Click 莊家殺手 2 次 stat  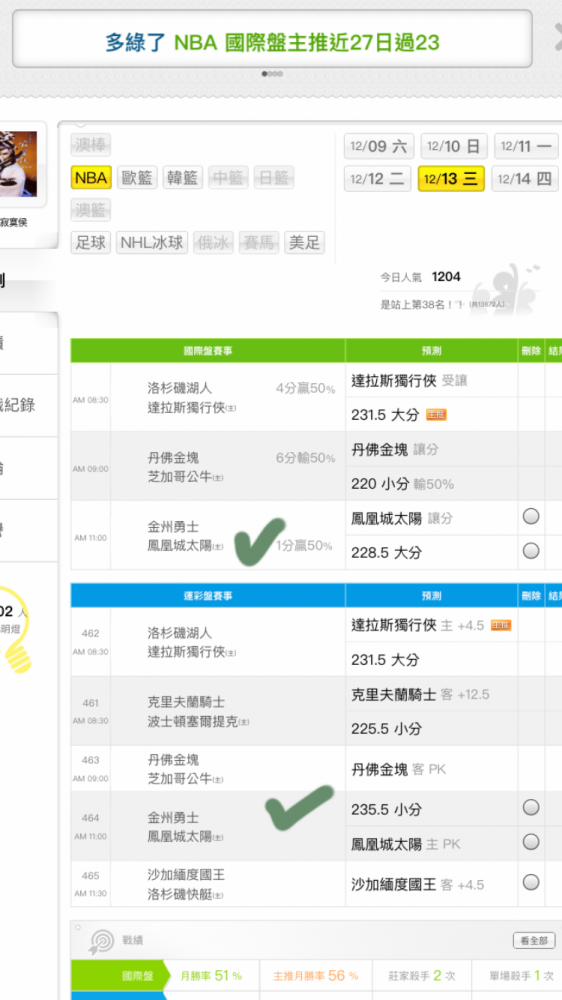tap(422, 976)
